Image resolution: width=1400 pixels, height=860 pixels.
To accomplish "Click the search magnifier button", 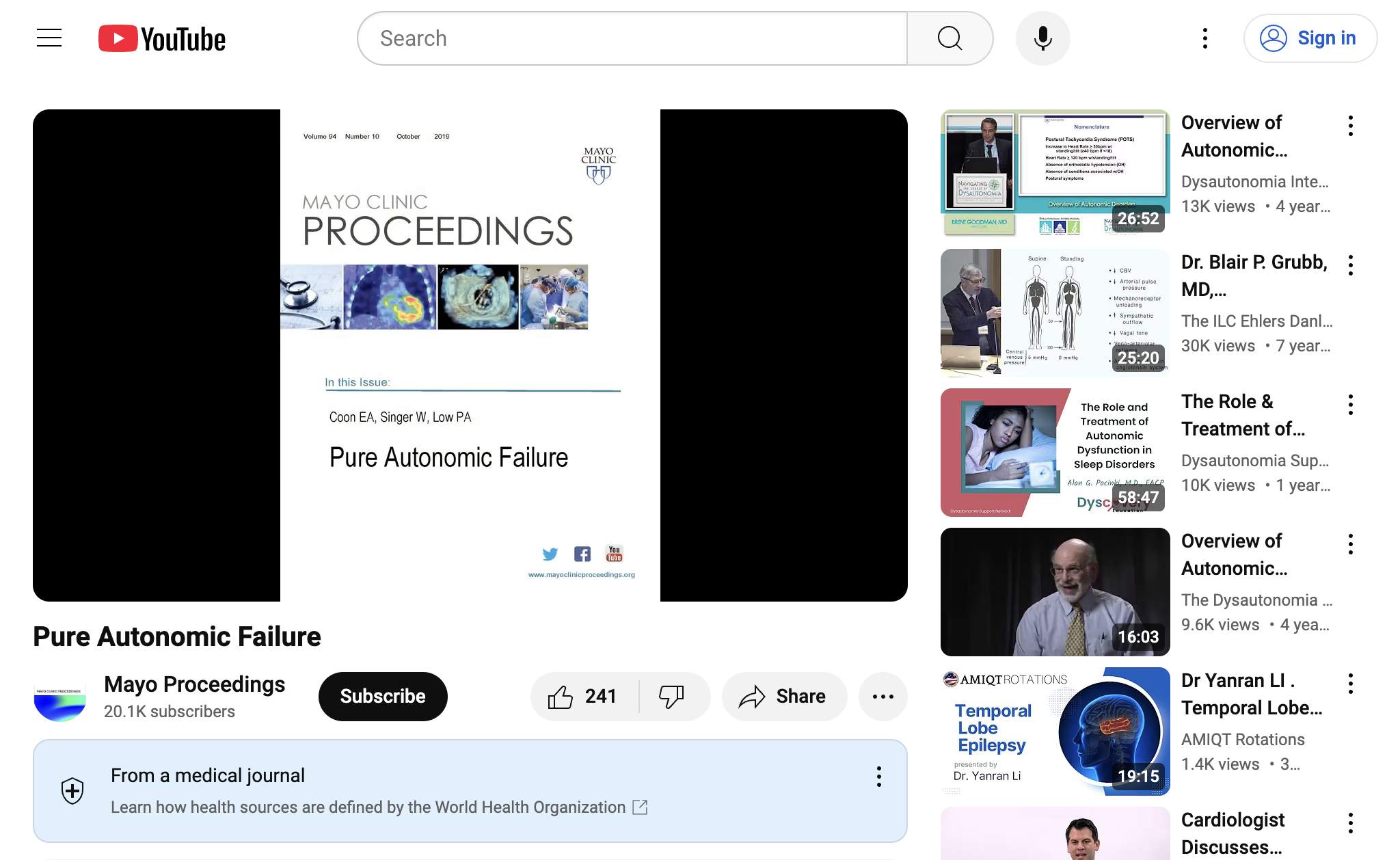I will click(x=950, y=38).
